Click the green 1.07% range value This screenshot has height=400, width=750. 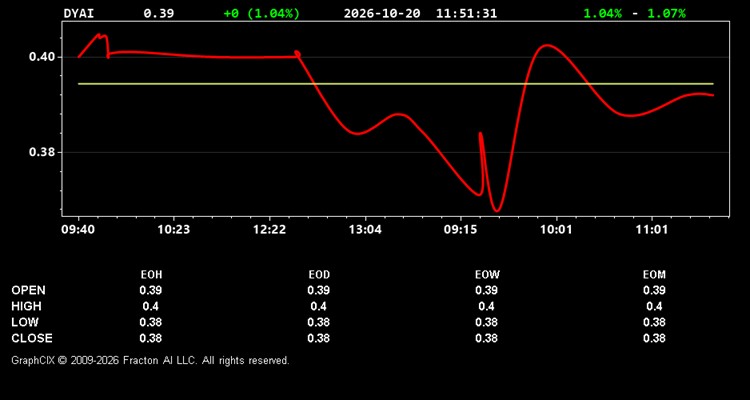pos(666,13)
